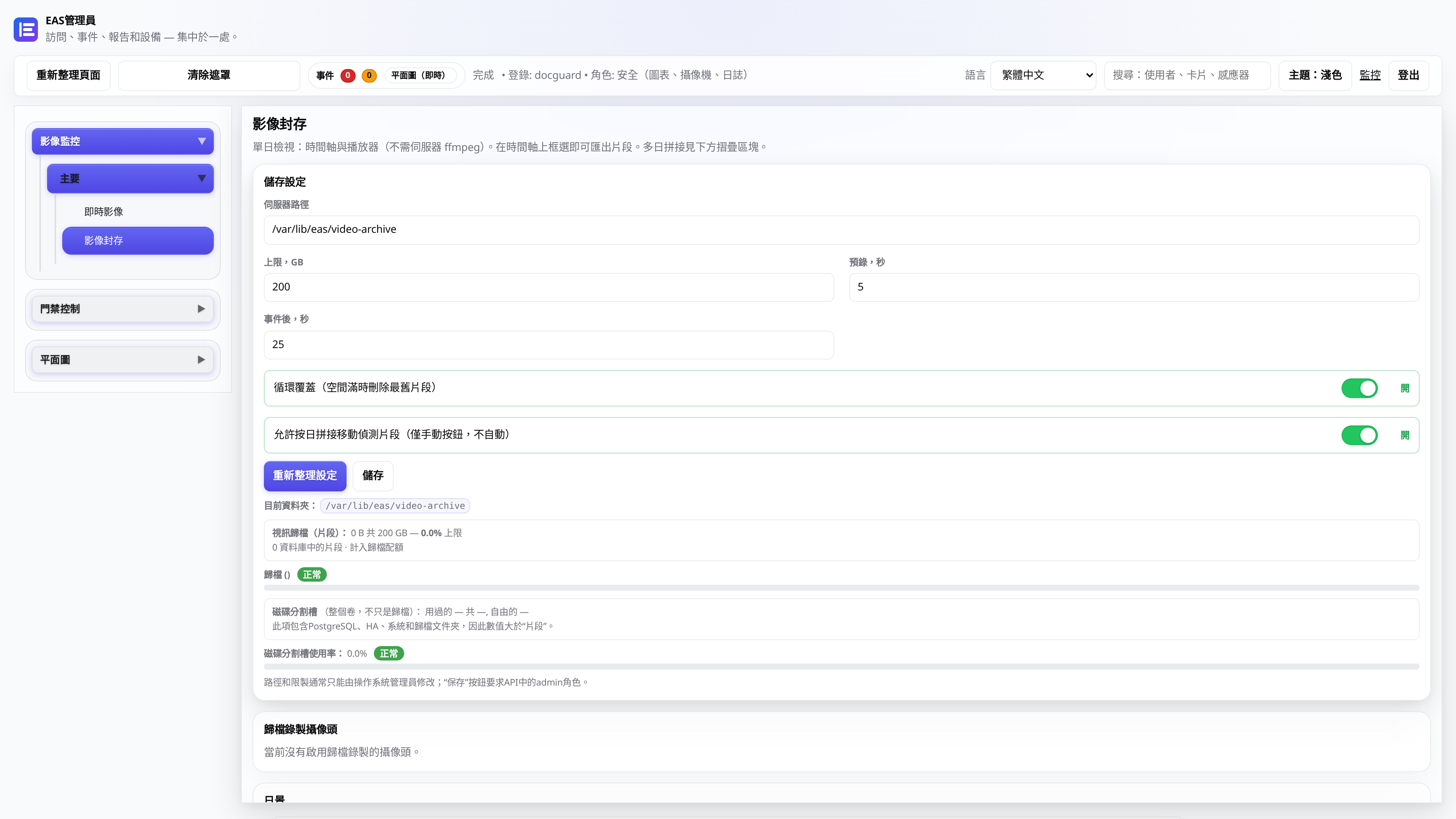Open the 語言 dropdown showing 繁體中文
Screen dimensions: 1456x819
coord(1043,75)
